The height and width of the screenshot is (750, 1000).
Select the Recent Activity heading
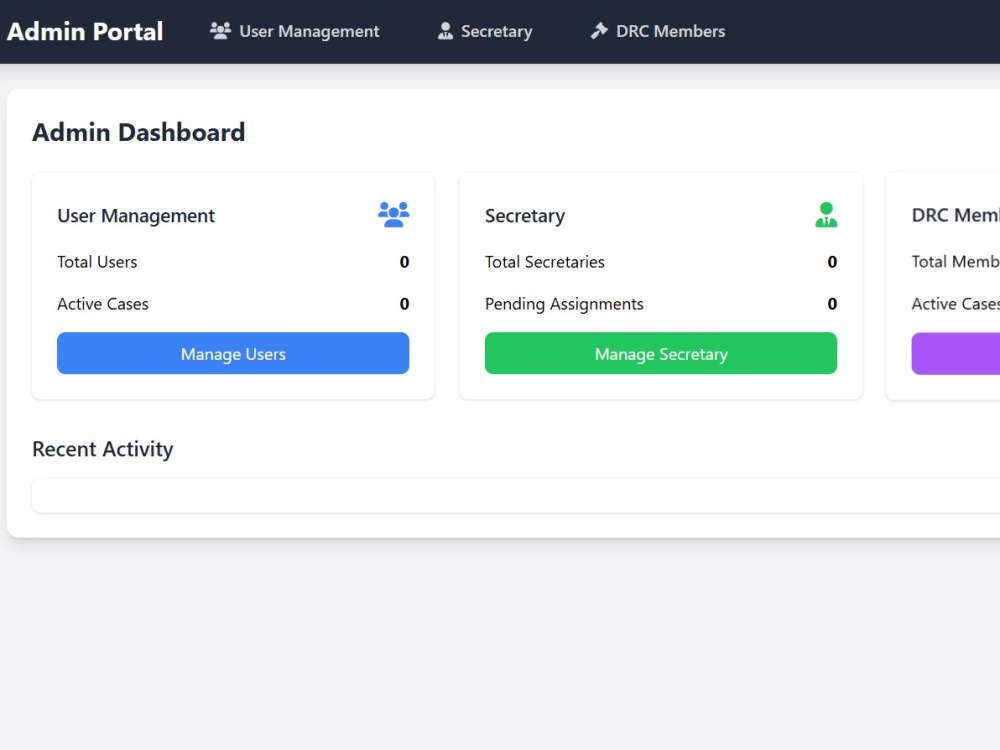click(x=103, y=449)
